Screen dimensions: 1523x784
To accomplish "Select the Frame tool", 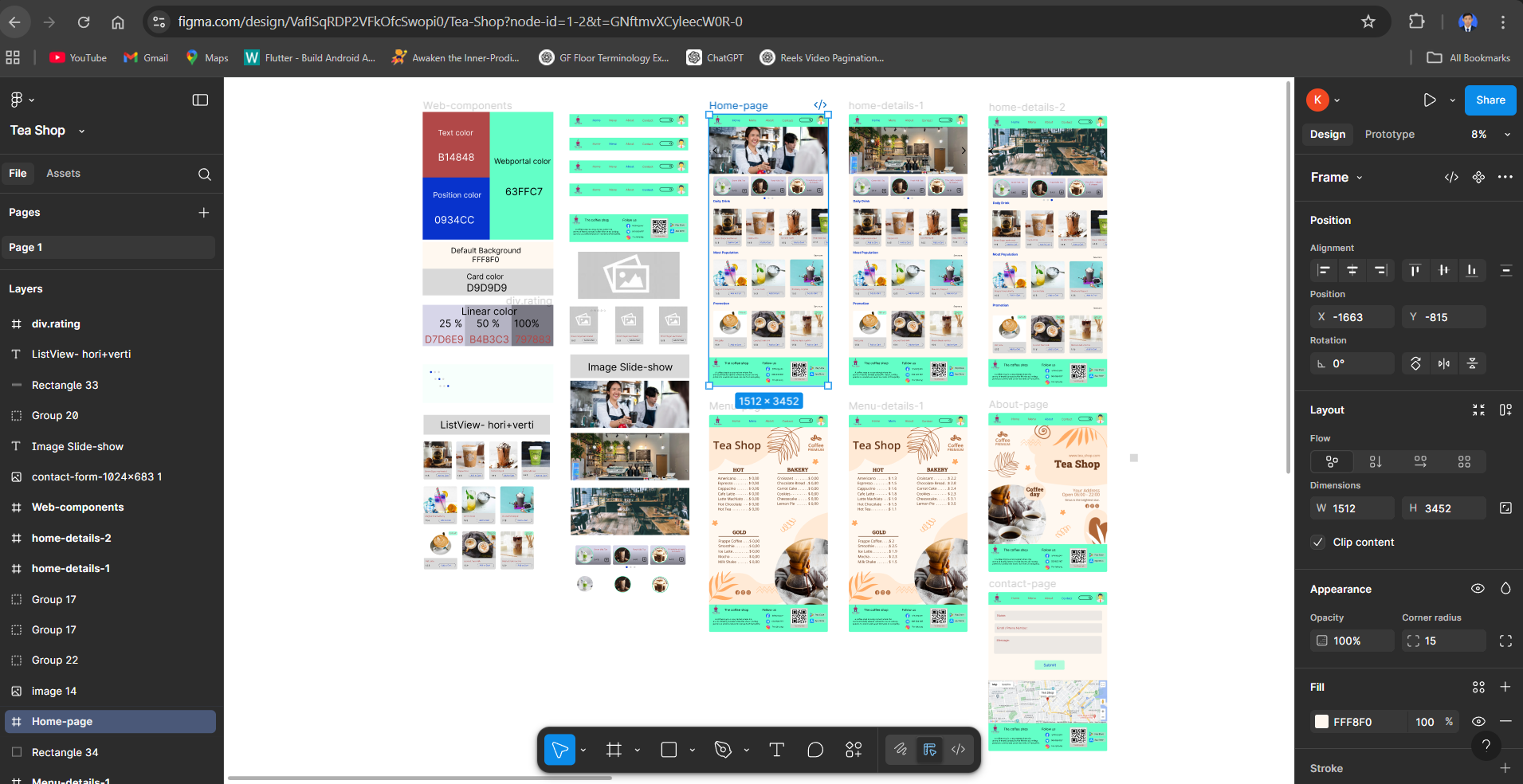I will pos(614,750).
